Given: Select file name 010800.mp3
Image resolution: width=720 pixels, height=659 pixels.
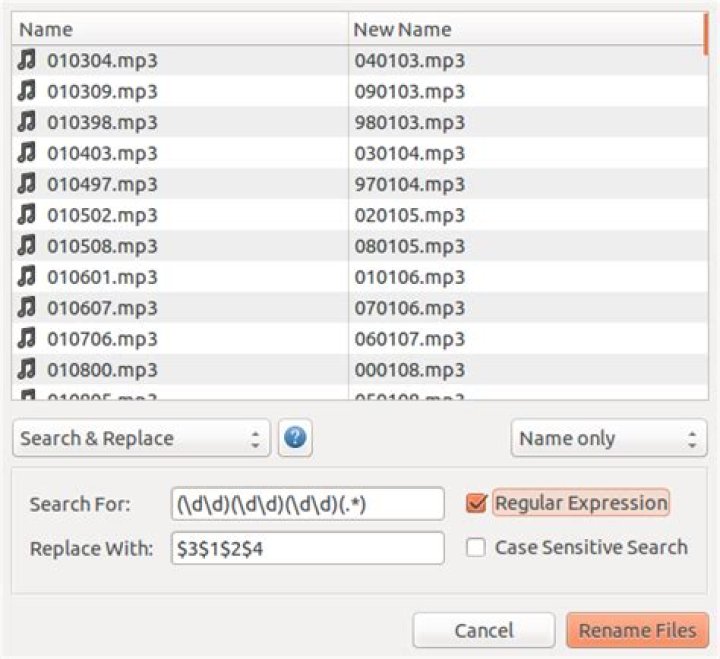Looking at the screenshot, I should (102, 370).
